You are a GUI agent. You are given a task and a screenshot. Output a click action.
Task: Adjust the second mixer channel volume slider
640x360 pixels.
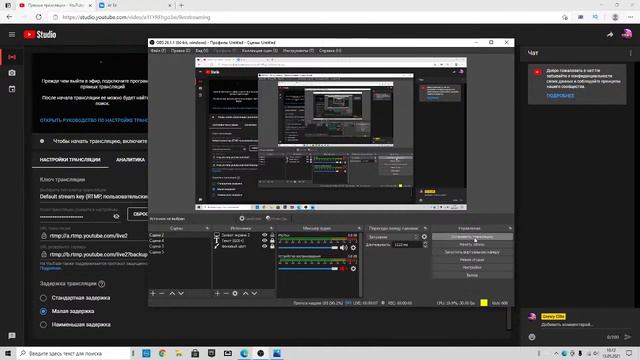[x=308, y=269]
